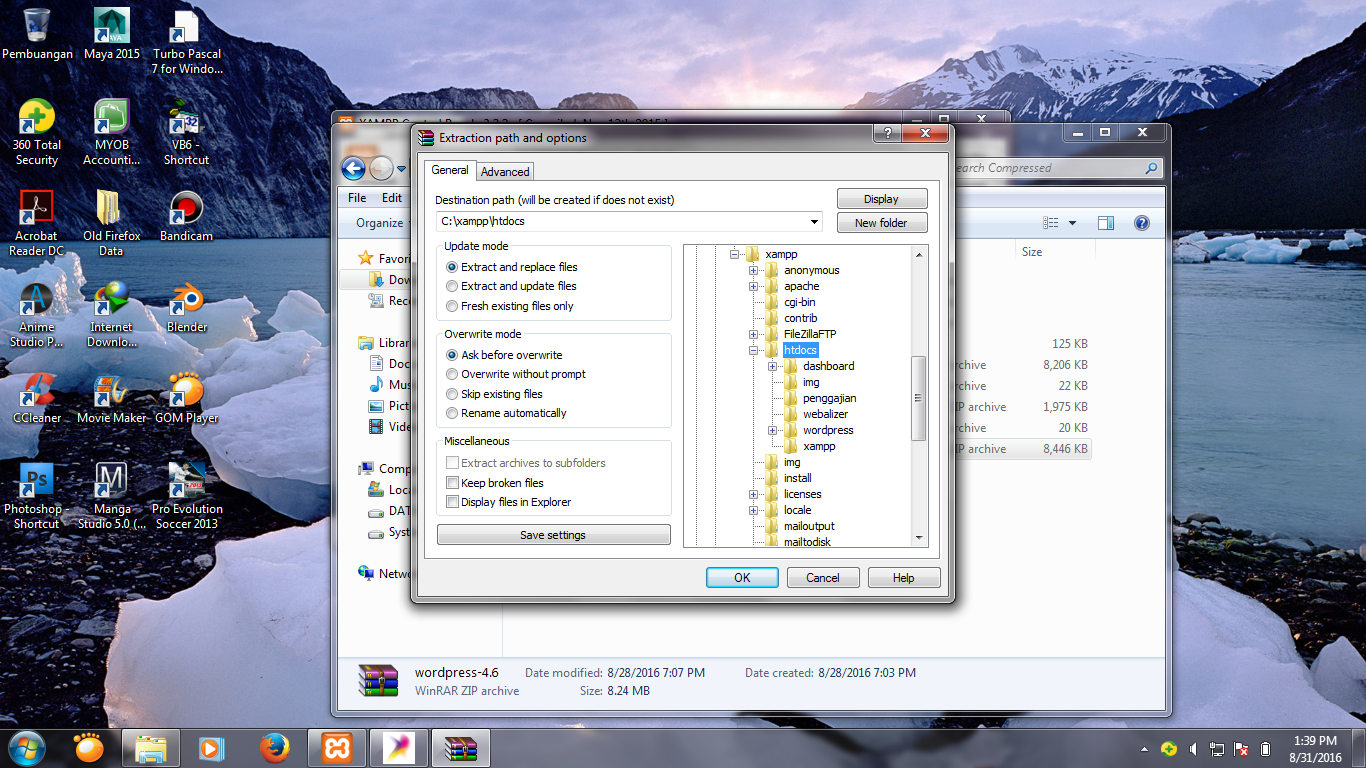Expand the dashboard subfolder
This screenshot has height=768, width=1366.
(x=773, y=366)
